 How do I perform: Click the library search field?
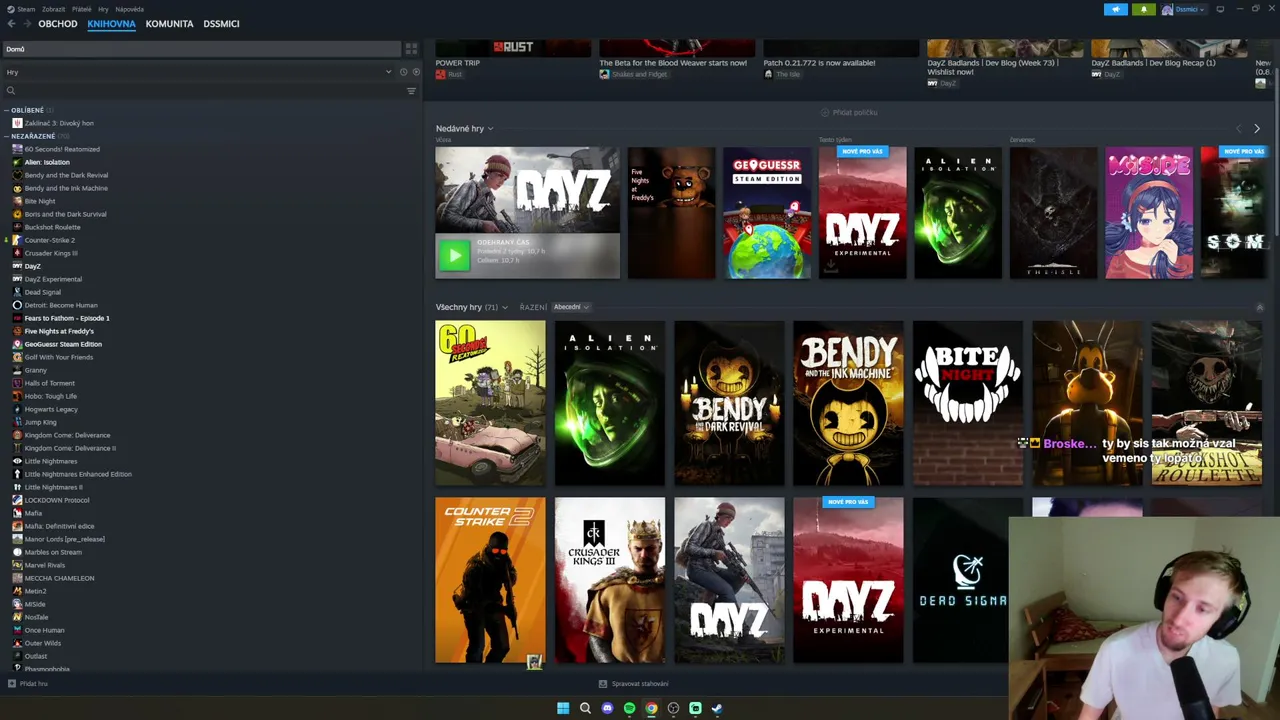[203, 91]
